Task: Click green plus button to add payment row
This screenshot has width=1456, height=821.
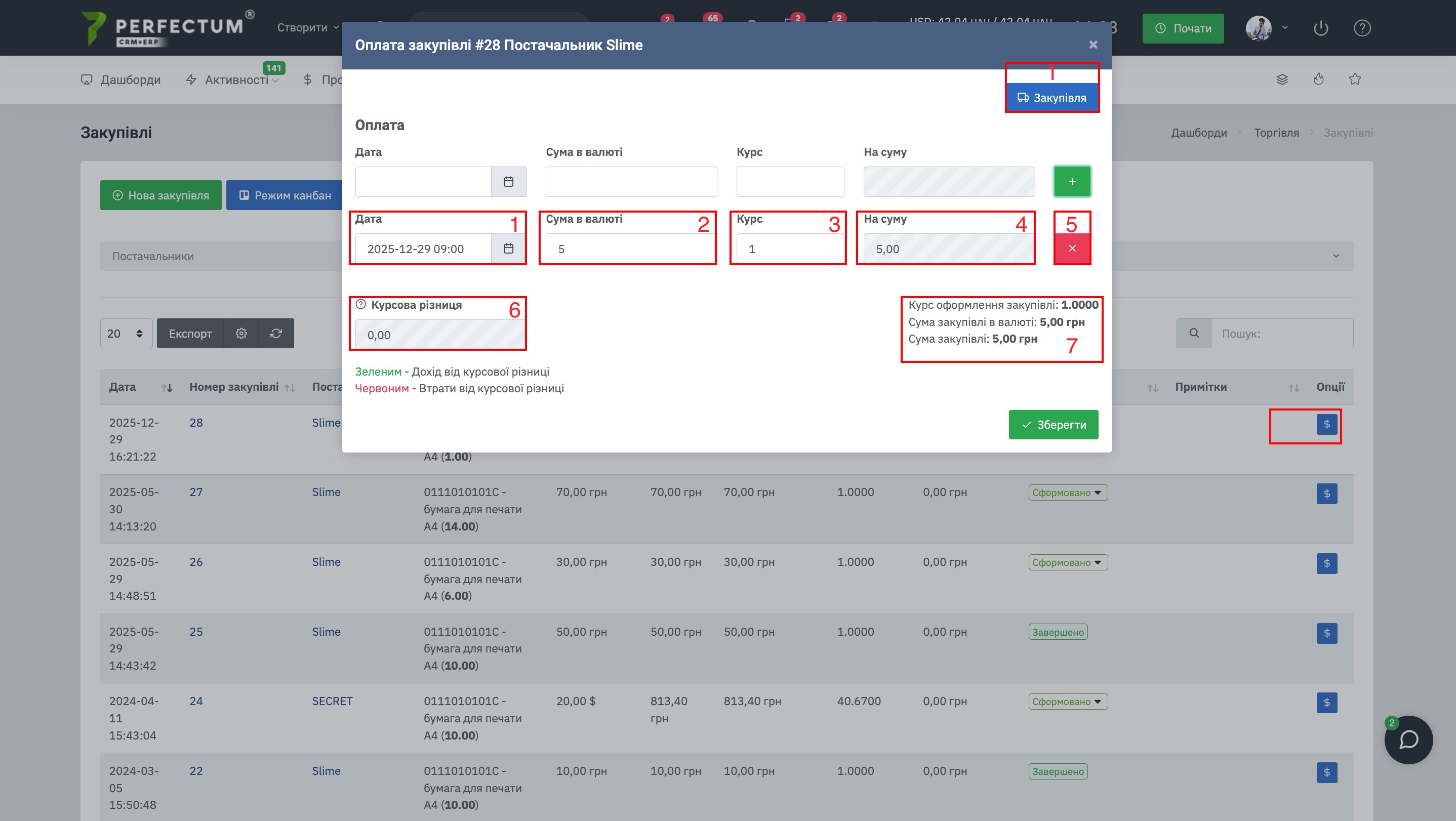Action: pyautogui.click(x=1072, y=181)
